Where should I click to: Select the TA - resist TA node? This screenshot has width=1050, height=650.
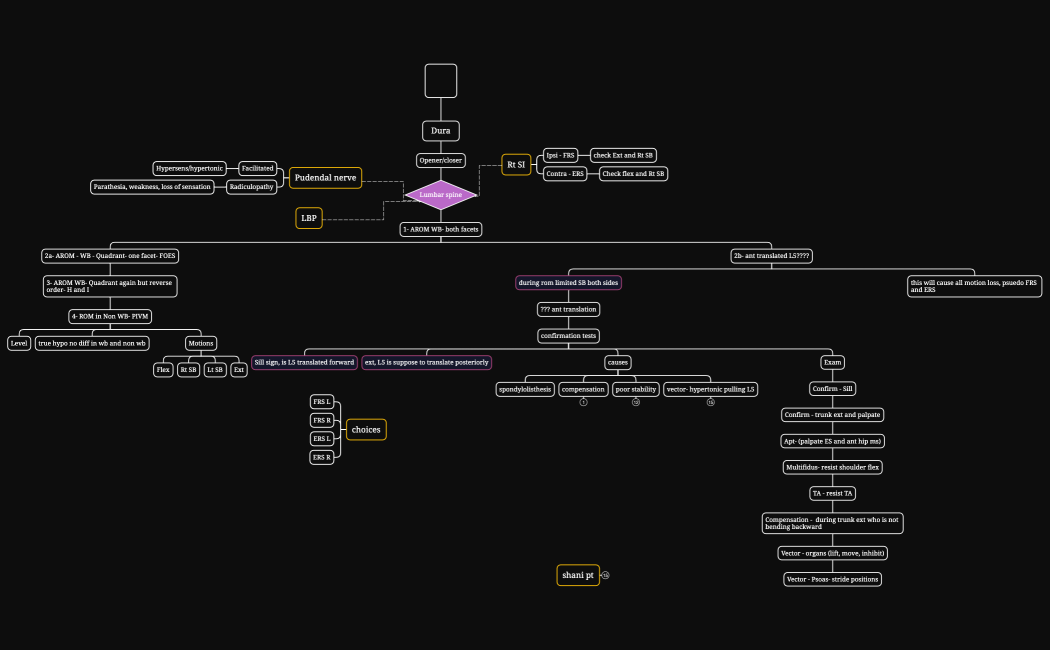[x=831, y=492]
